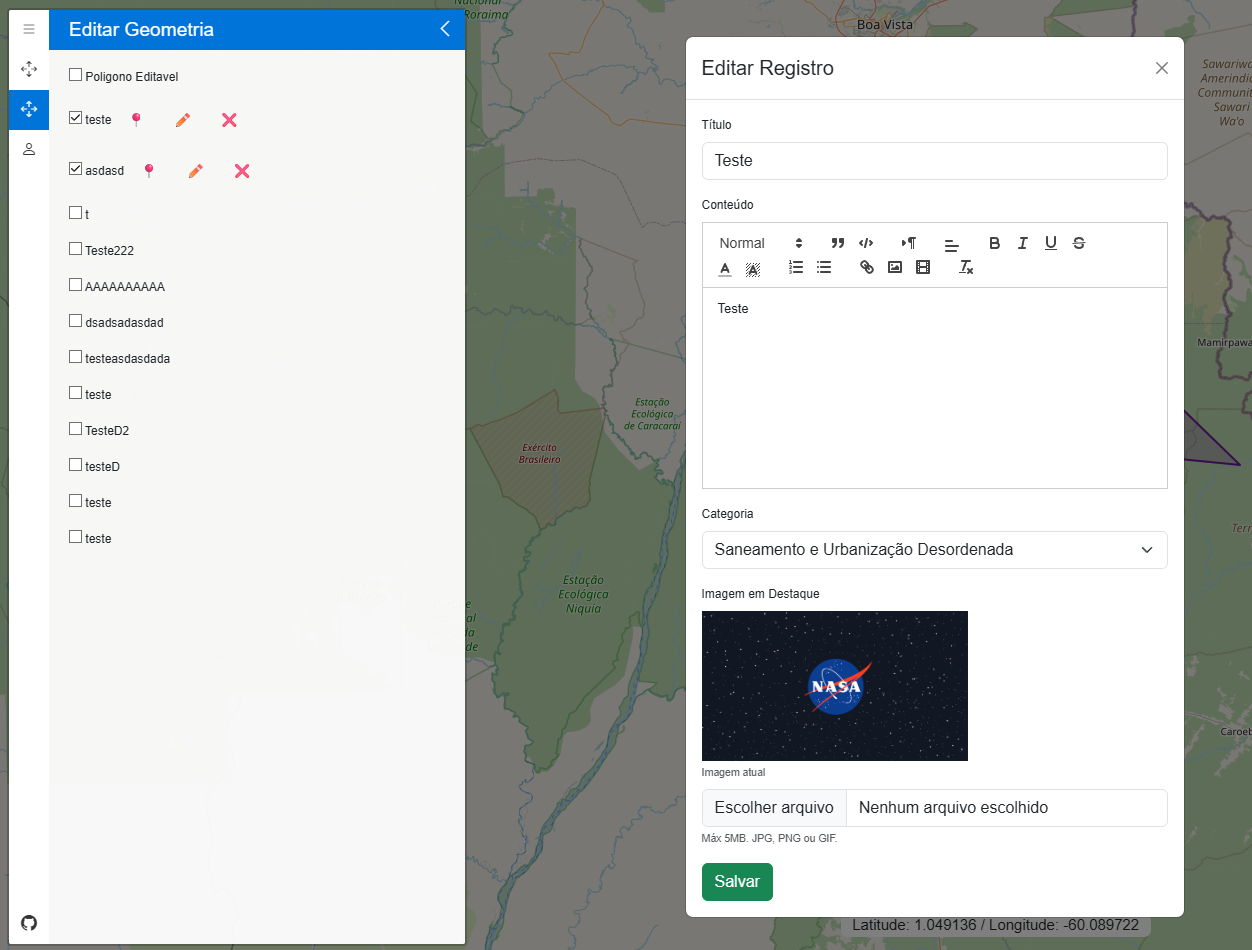Insert a link with the link icon

coord(867,267)
